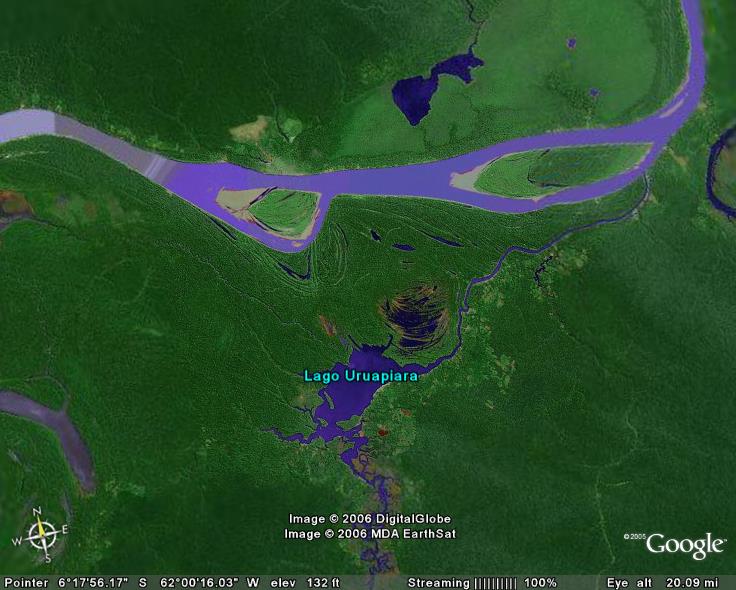Click the longitude 62°00'16.03" W readout
The width and height of the screenshot is (736, 590).
point(209,583)
